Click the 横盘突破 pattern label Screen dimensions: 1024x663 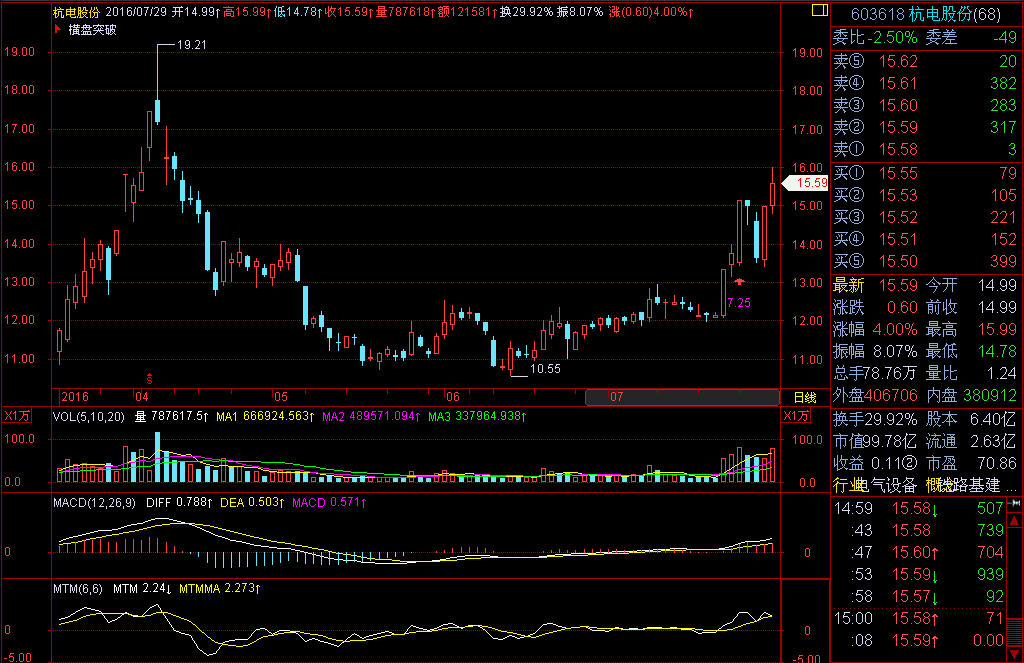[x=92, y=29]
